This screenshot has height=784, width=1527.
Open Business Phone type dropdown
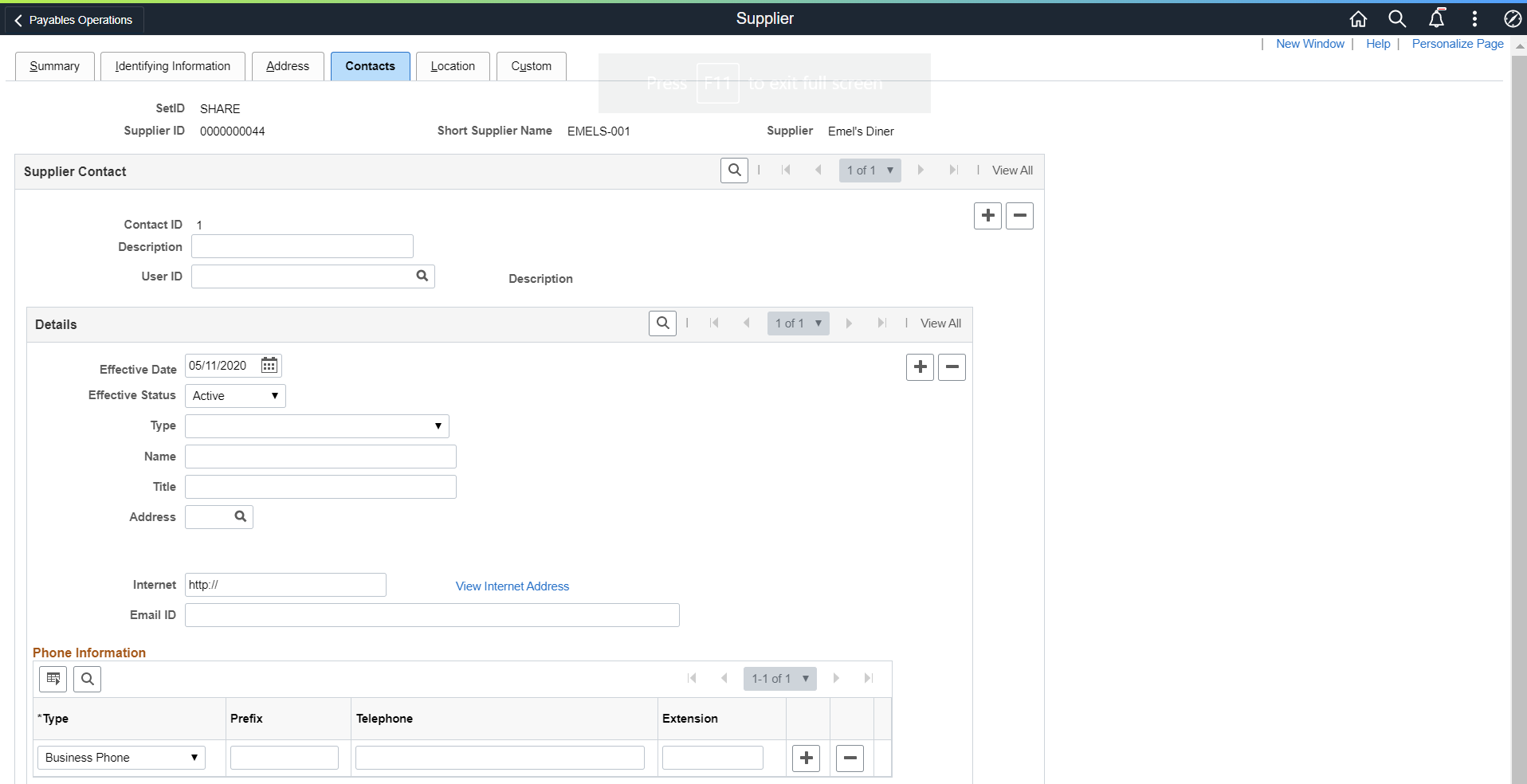pos(121,758)
